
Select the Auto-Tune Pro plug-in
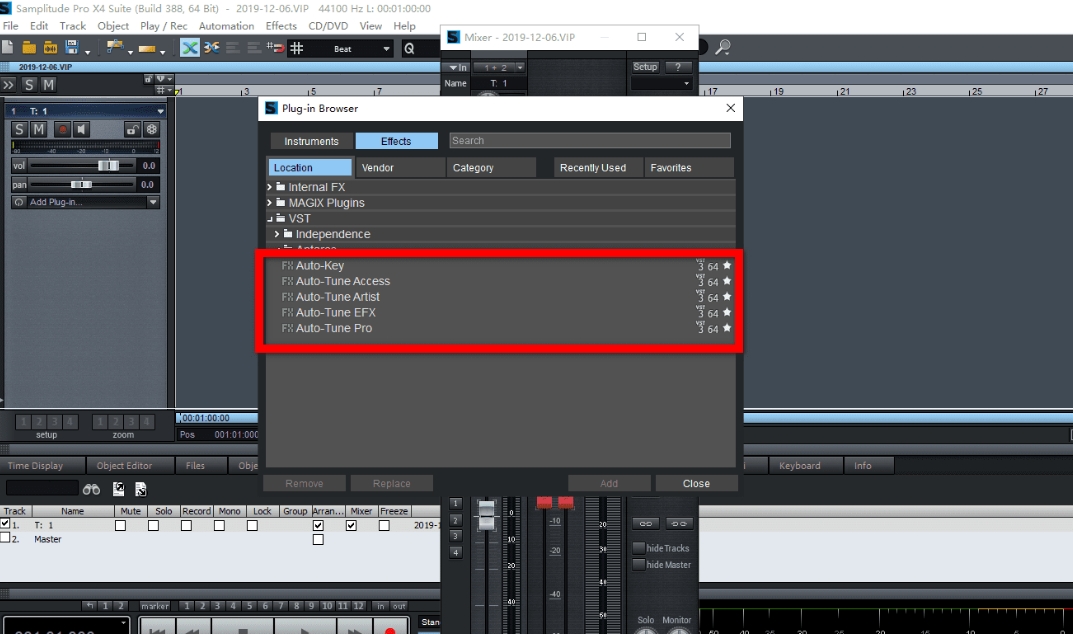click(333, 329)
